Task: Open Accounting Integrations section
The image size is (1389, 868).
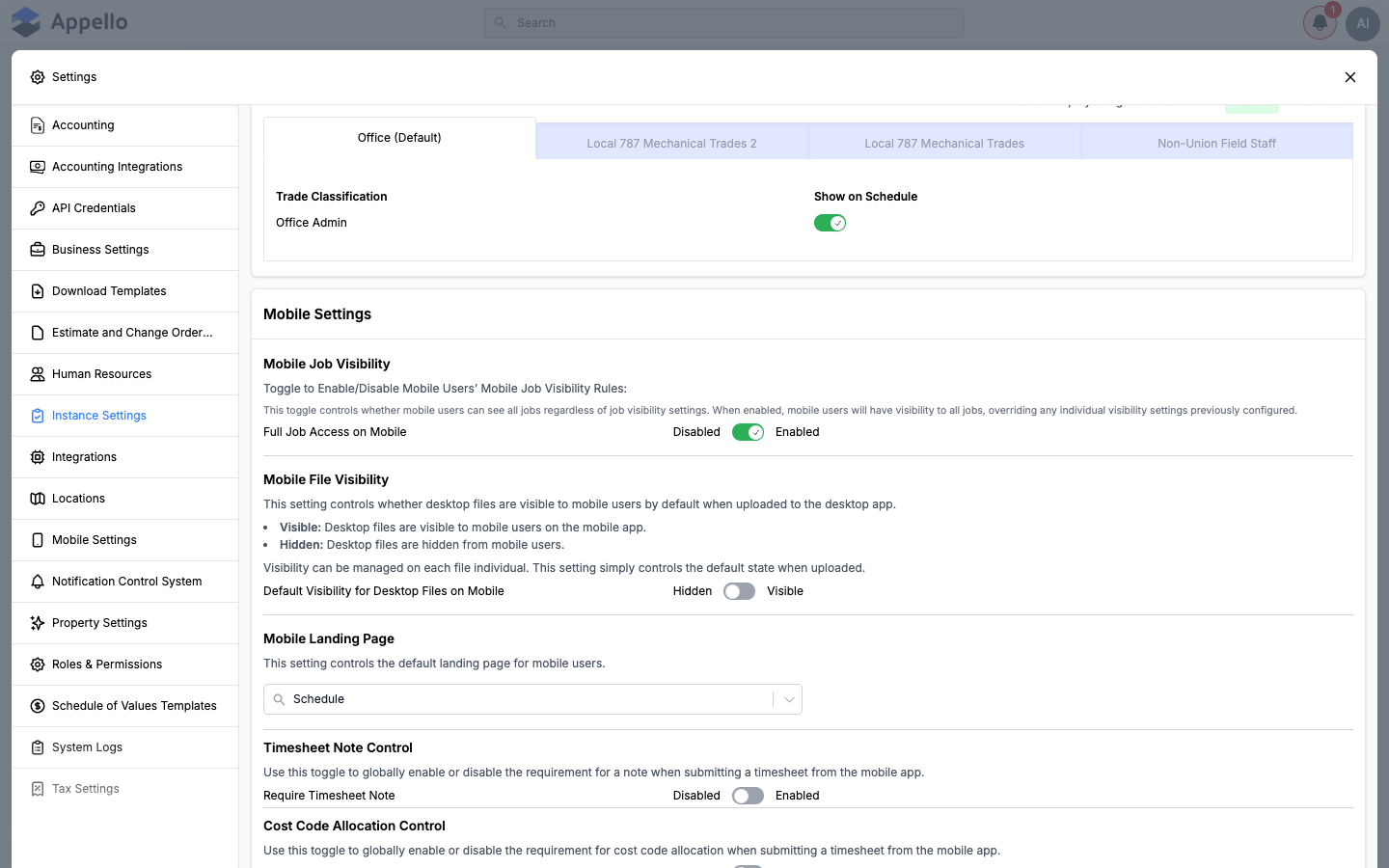Action: tap(125, 167)
